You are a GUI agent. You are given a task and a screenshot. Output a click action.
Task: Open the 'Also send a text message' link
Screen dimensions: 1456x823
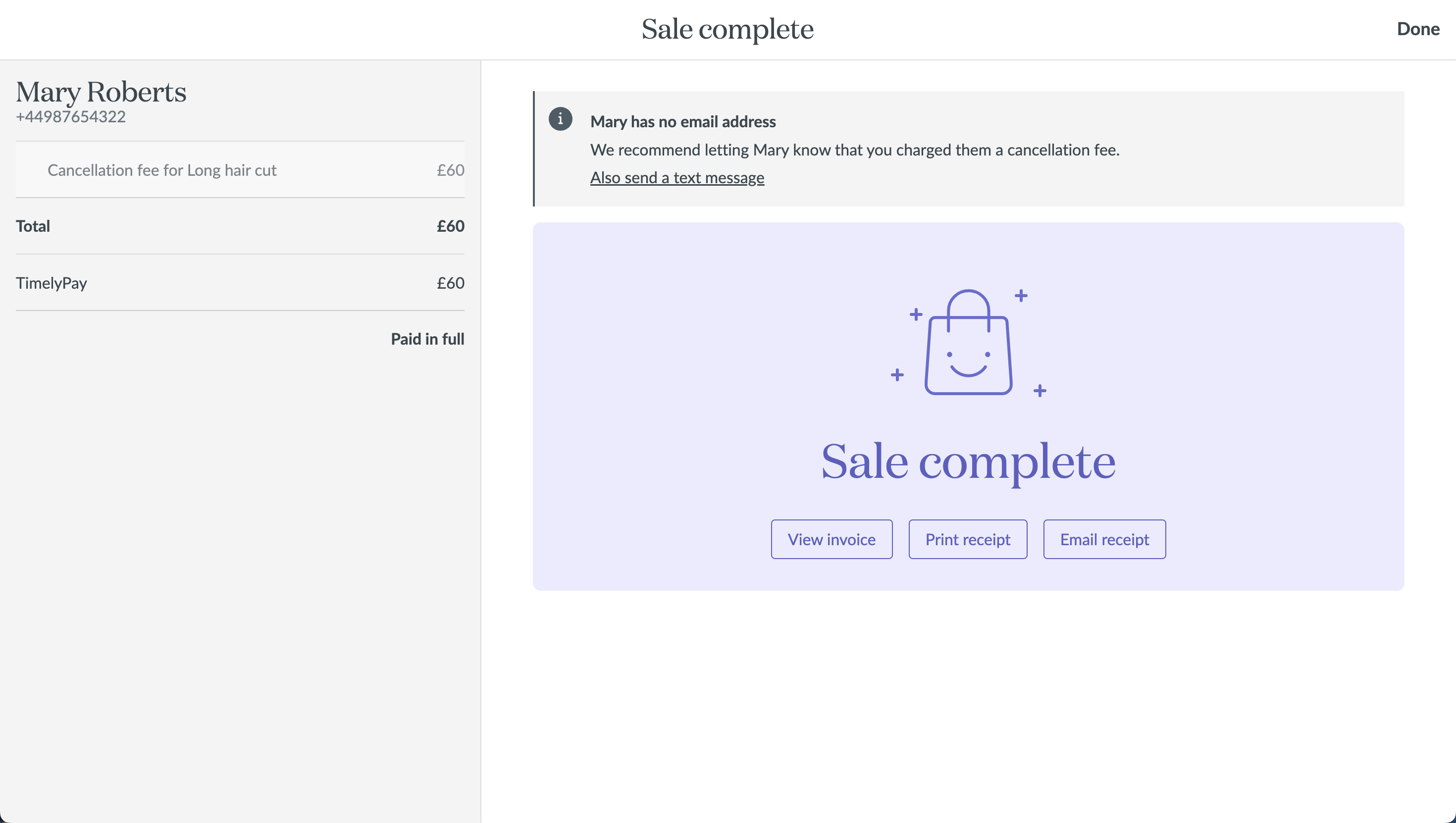[x=676, y=177]
